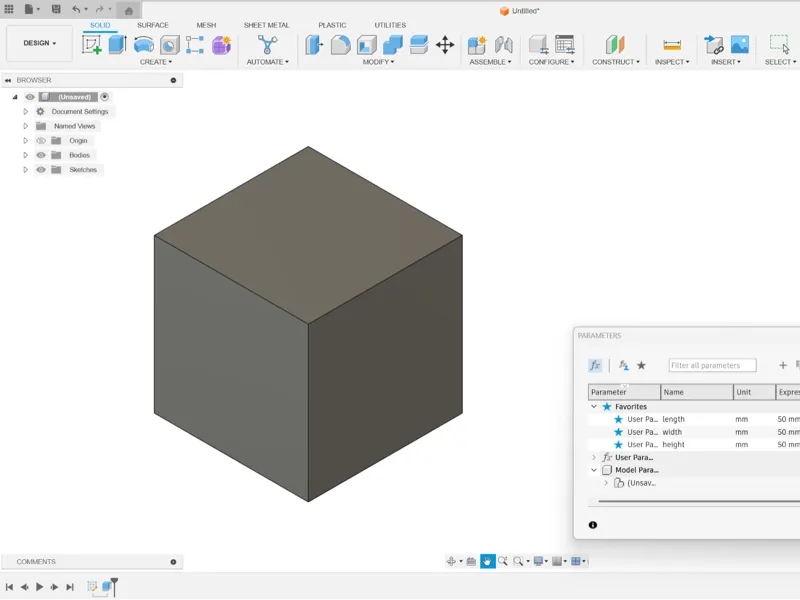Click the Insert Canvas image icon

(x=740, y=45)
